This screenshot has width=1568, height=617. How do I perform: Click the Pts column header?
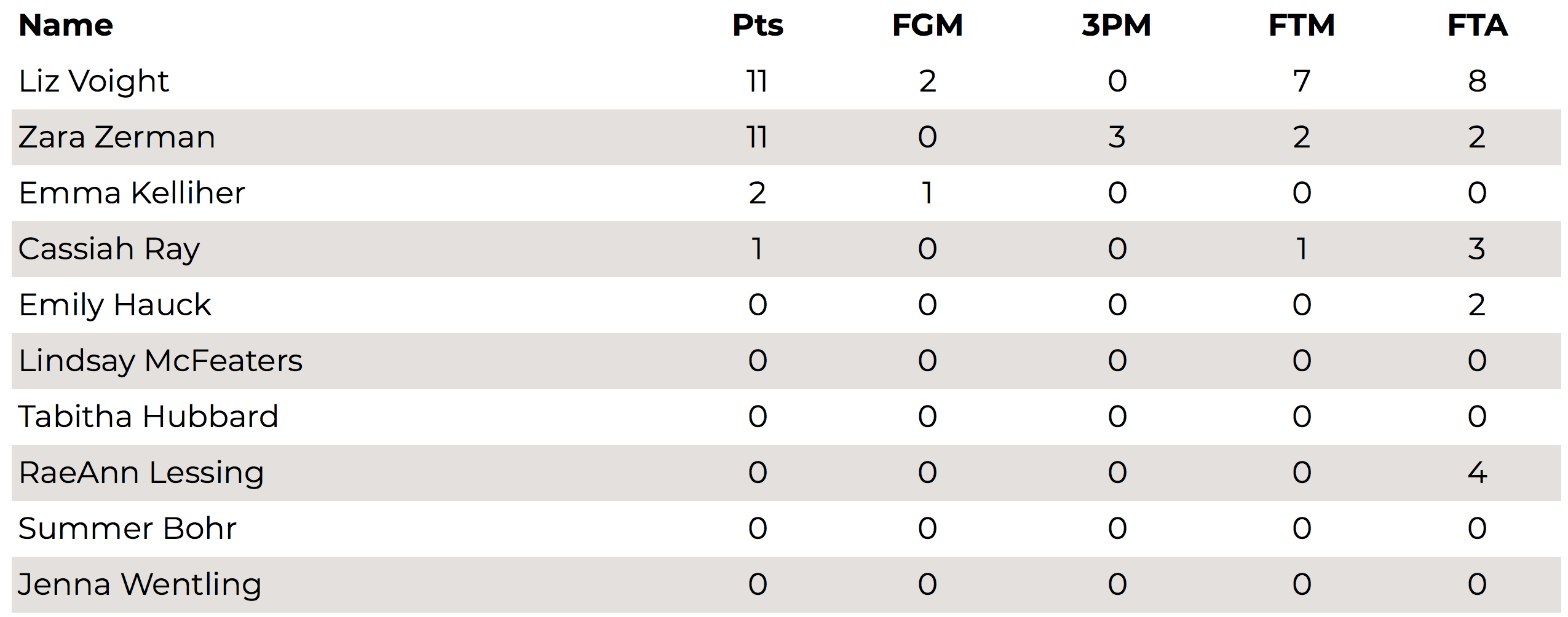(x=758, y=25)
